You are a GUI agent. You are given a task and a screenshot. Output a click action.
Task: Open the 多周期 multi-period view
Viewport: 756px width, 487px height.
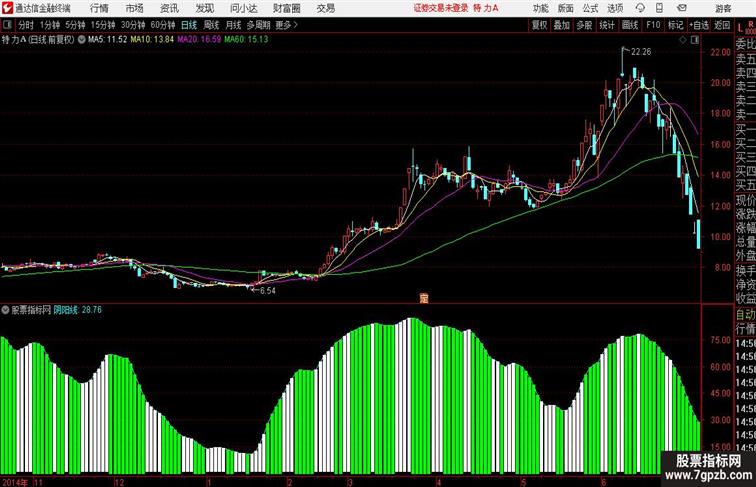tap(258, 25)
